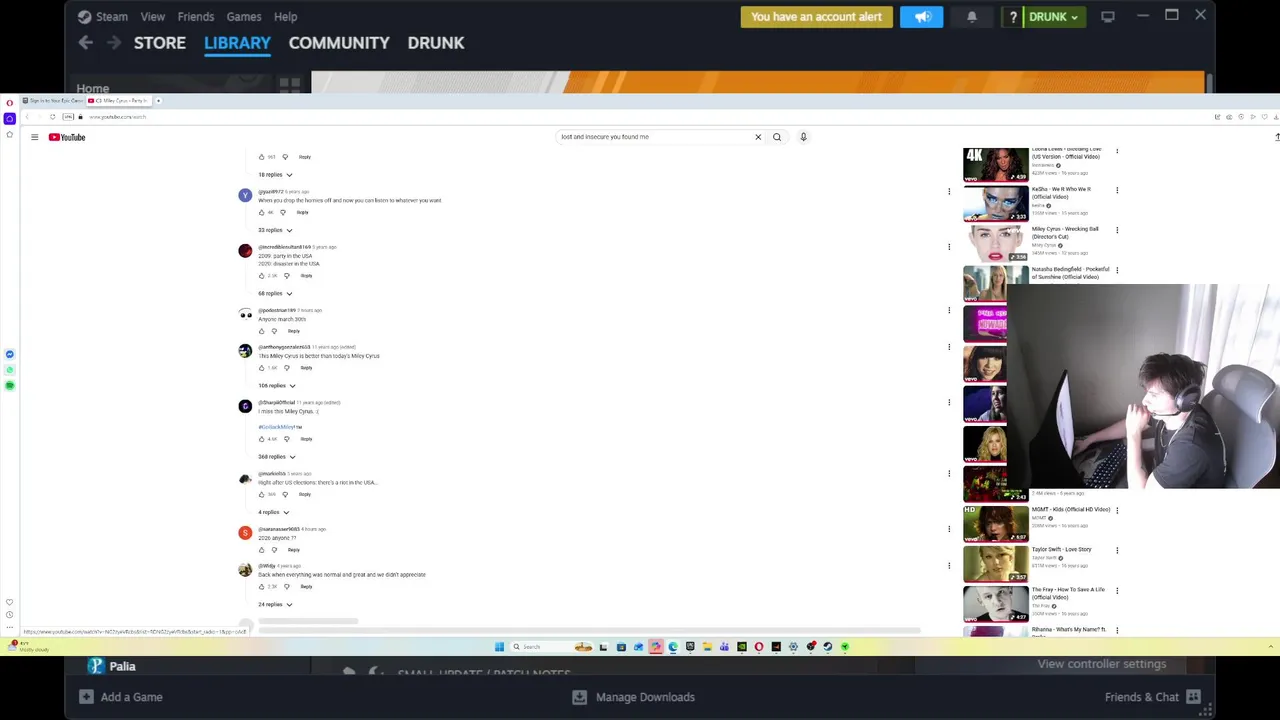Go to the YouTube home logo

click(67, 137)
